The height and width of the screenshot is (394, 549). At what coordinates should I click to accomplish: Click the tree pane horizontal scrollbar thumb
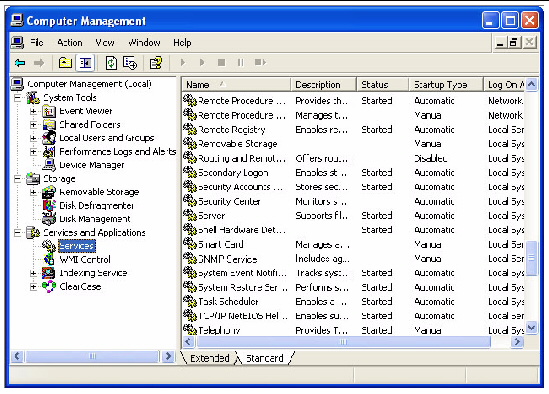pyautogui.click(x=92, y=357)
